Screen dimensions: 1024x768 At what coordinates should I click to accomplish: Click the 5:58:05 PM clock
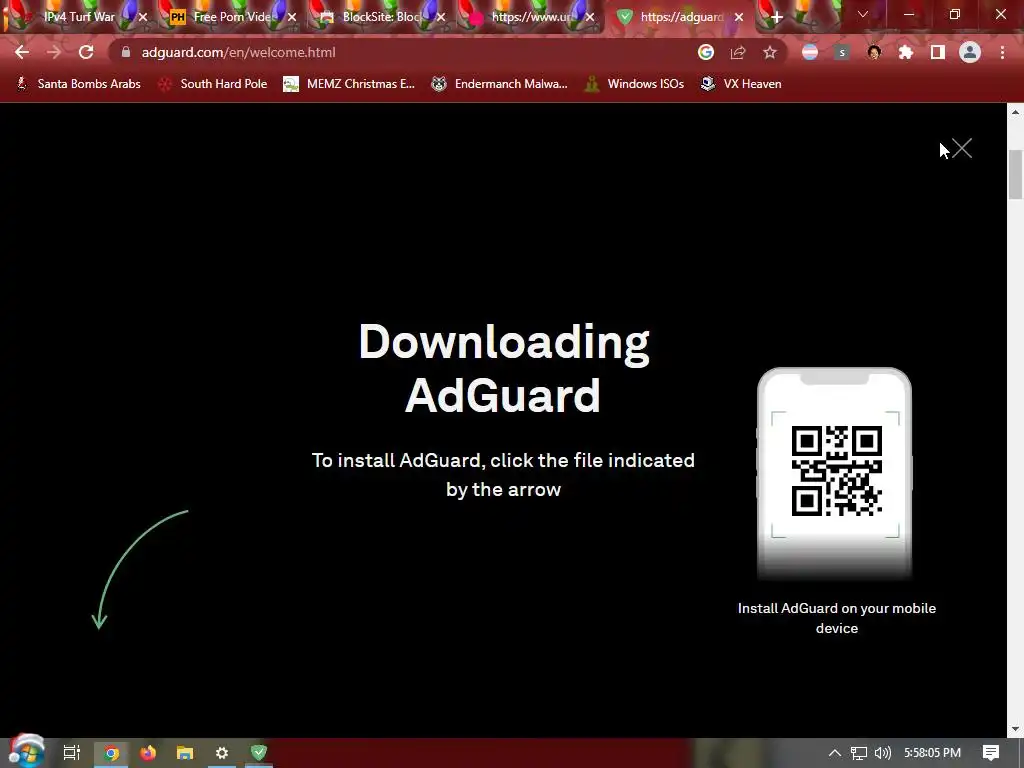pyautogui.click(x=933, y=753)
